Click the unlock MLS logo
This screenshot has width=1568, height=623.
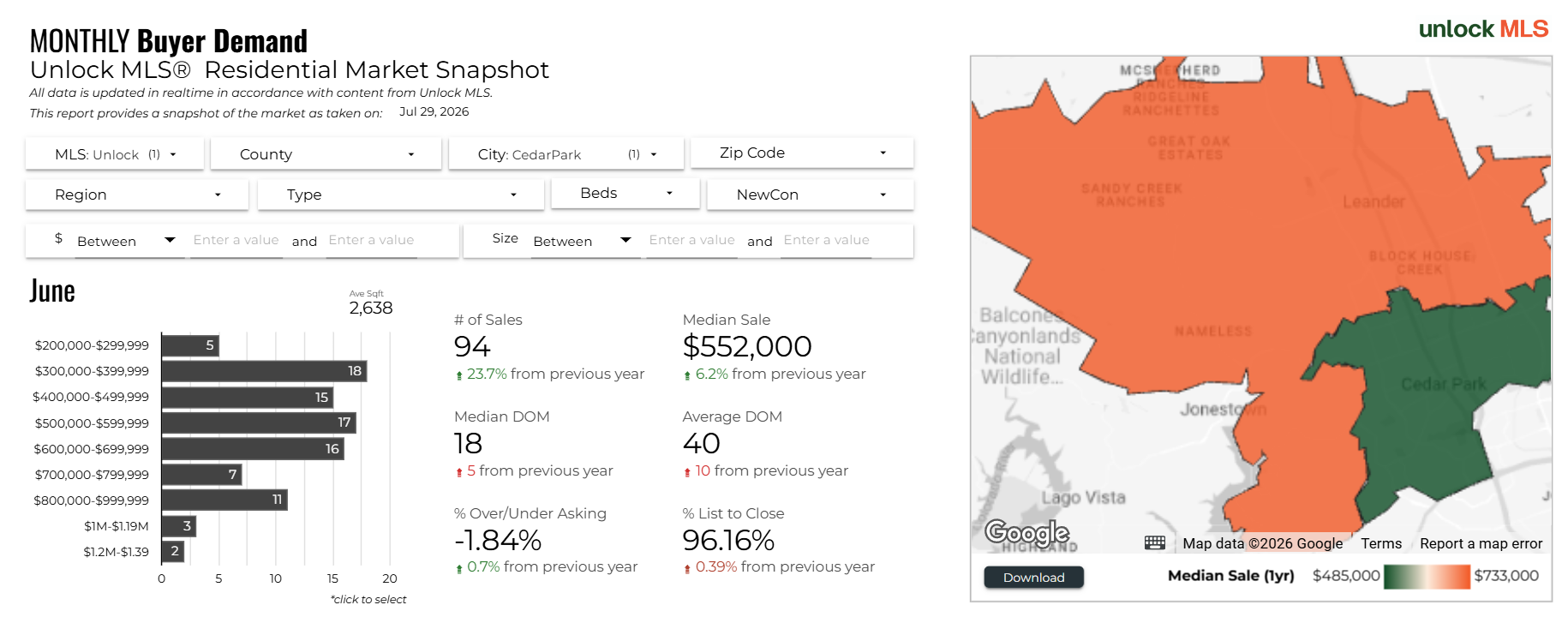tap(1483, 29)
